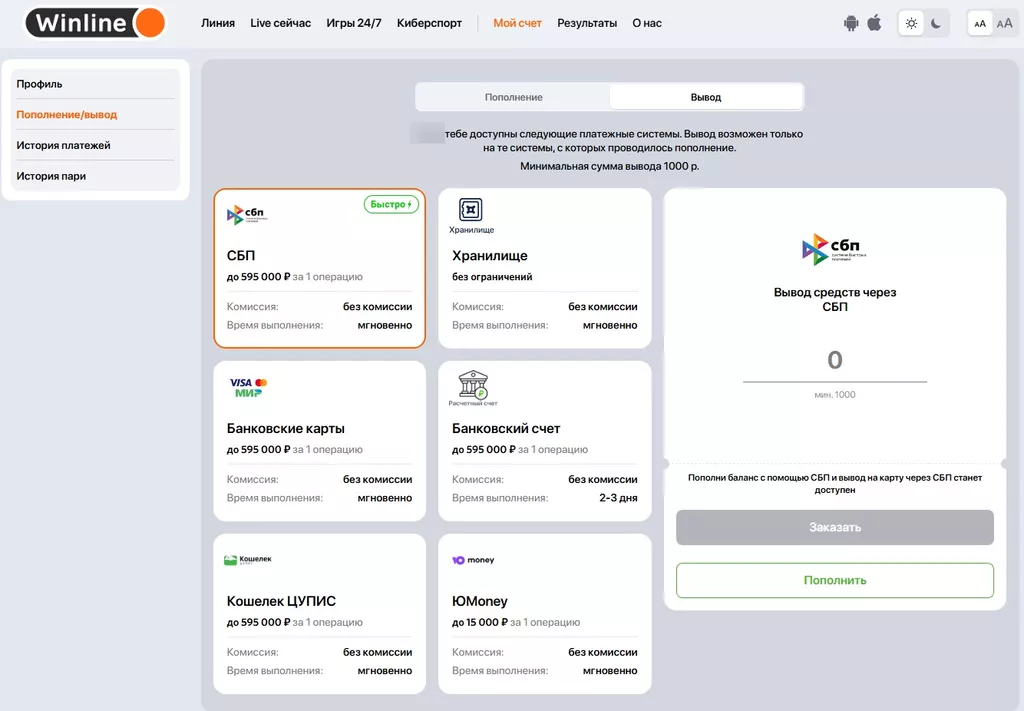Image resolution: width=1024 pixels, height=711 pixels.
Task: Open the О нас page
Action: [x=647, y=23]
